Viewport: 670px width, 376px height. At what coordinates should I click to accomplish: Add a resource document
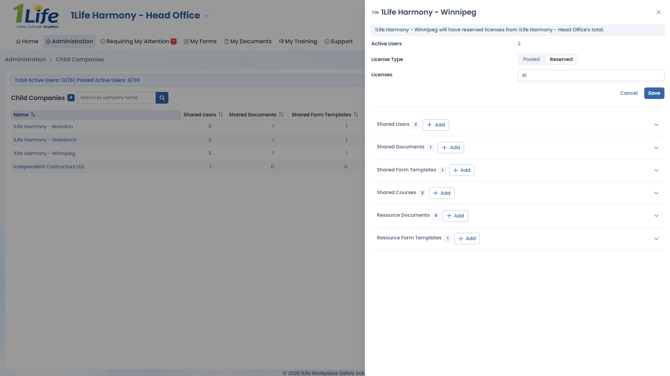455,216
